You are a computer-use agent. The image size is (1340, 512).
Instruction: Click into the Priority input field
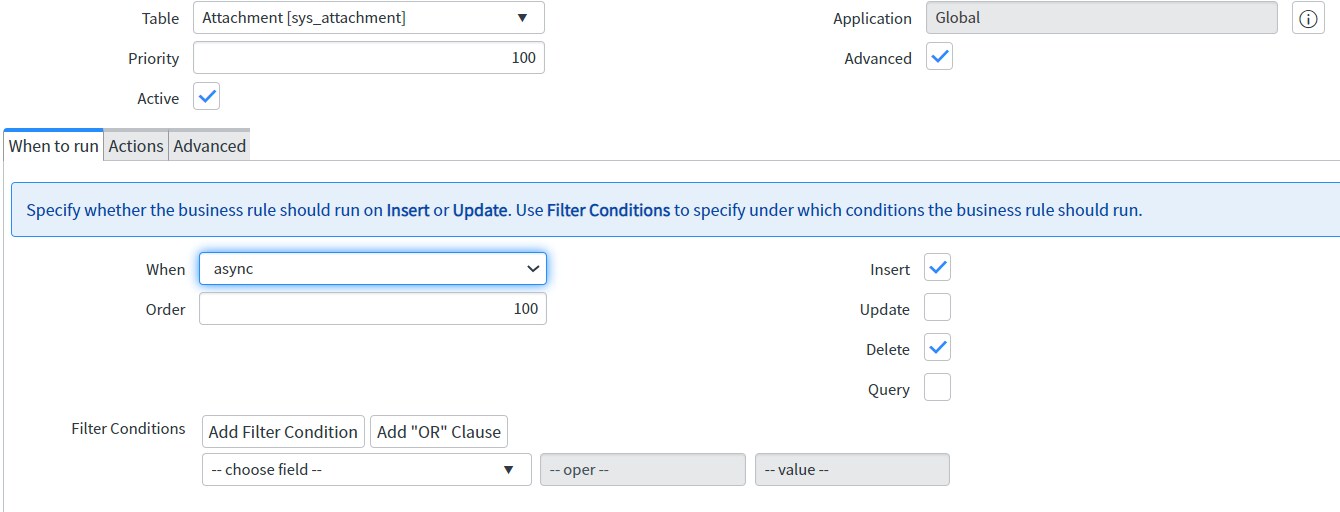369,58
